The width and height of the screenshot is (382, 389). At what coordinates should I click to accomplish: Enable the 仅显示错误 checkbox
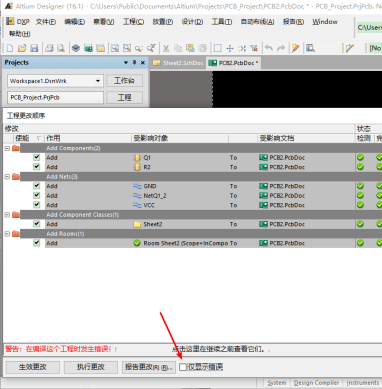tap(183, 367)
